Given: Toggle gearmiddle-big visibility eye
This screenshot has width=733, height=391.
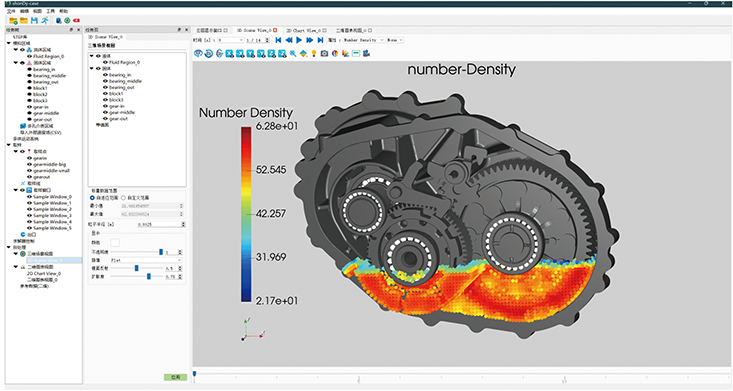Looking at the screenshot, I should pos(29,165).
